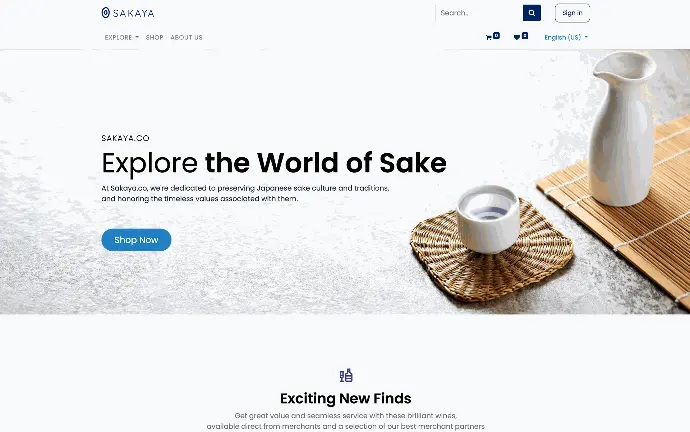Click the search magnifier button
Screen dimensions: 690x432
tap(532, 13)
